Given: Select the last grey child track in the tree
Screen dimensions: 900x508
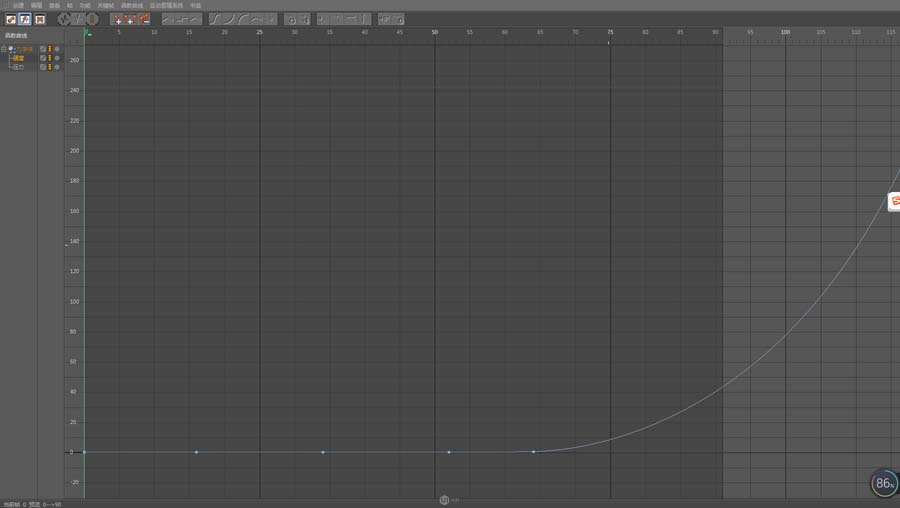Looking at the screenshot, I should coord(19,67).
